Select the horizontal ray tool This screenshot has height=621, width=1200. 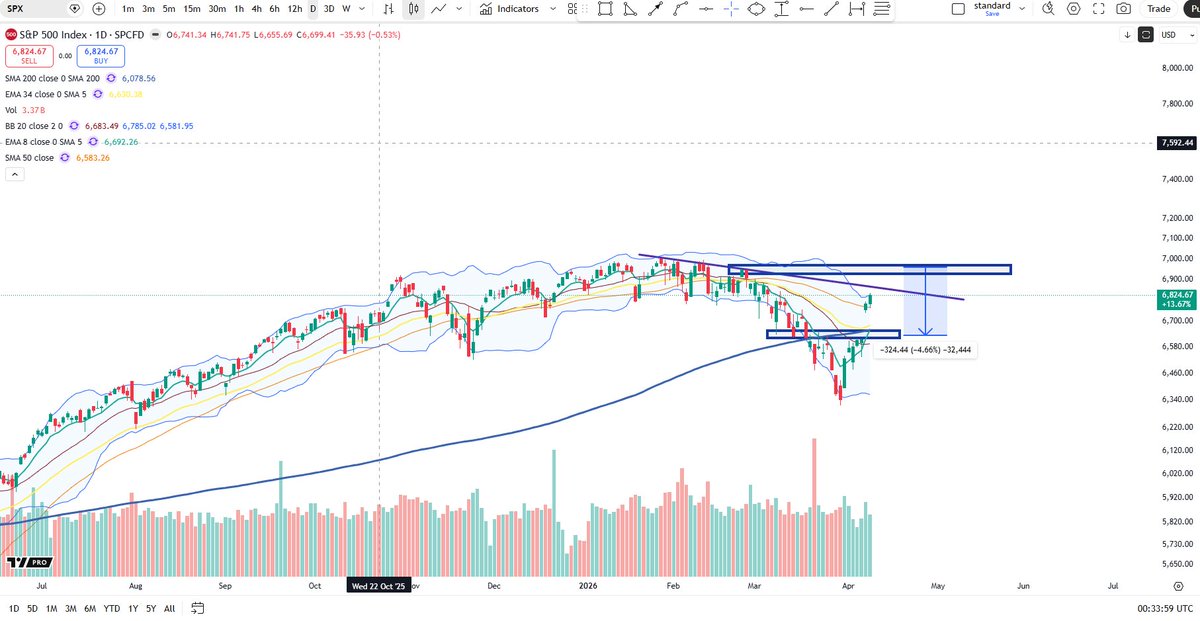(x=806, y=9)
